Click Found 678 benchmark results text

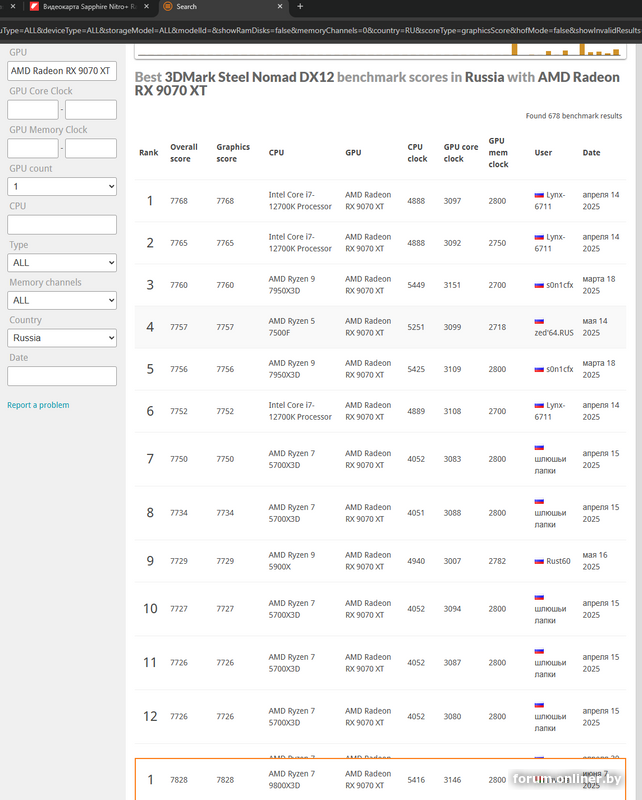[574, 116]
